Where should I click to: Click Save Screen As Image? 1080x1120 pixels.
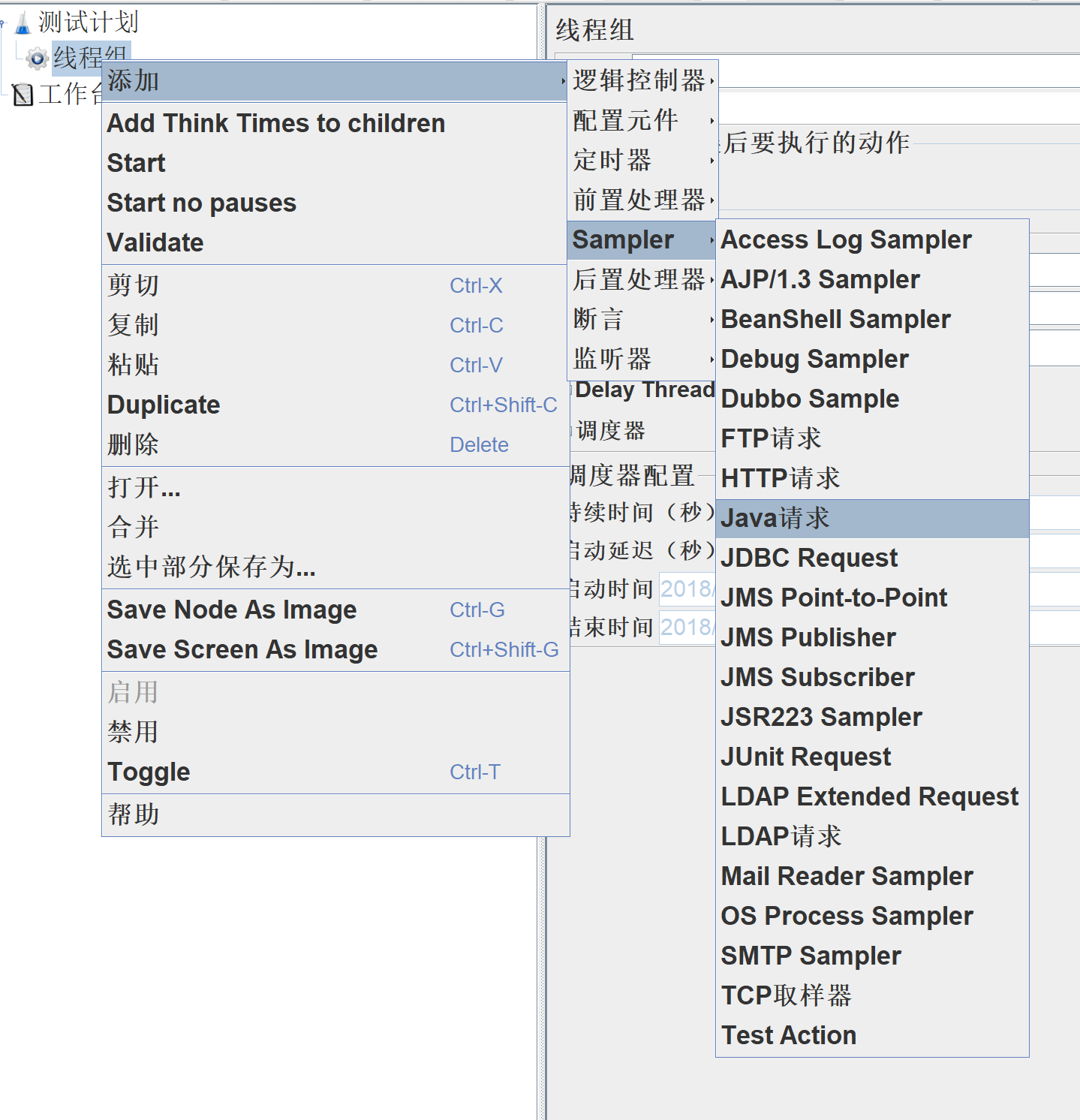point(335,649)
